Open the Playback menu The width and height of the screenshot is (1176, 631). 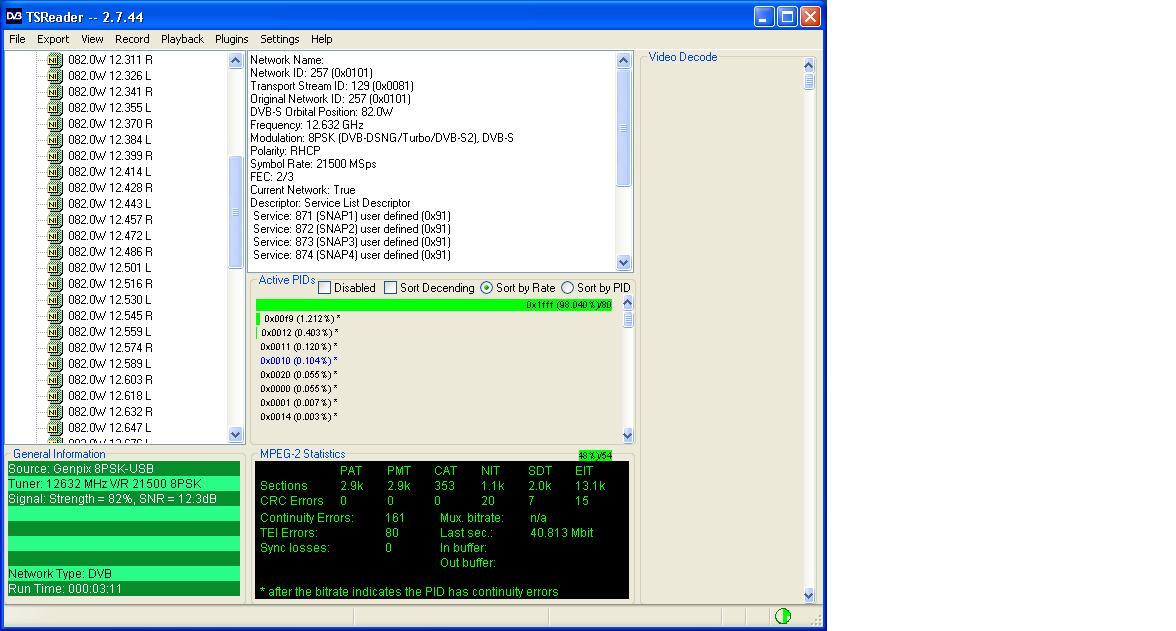[182, 39]
